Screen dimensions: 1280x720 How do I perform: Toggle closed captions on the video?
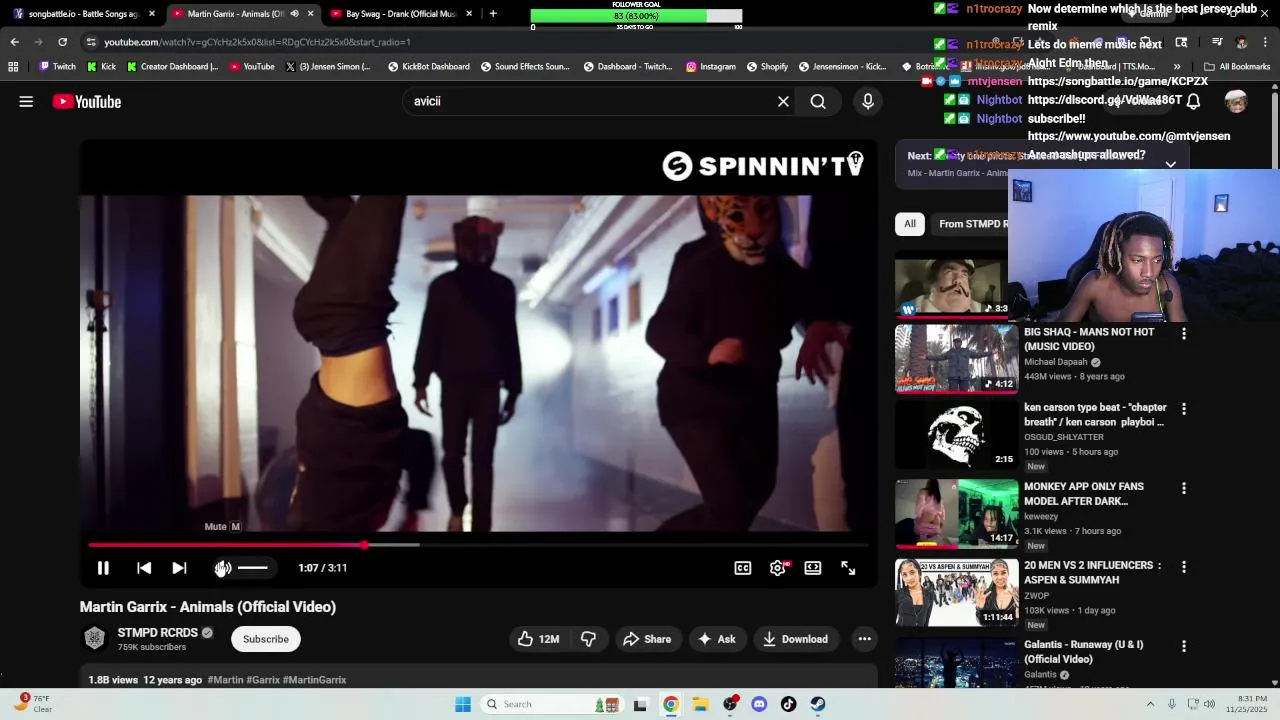tap(743, 568)
